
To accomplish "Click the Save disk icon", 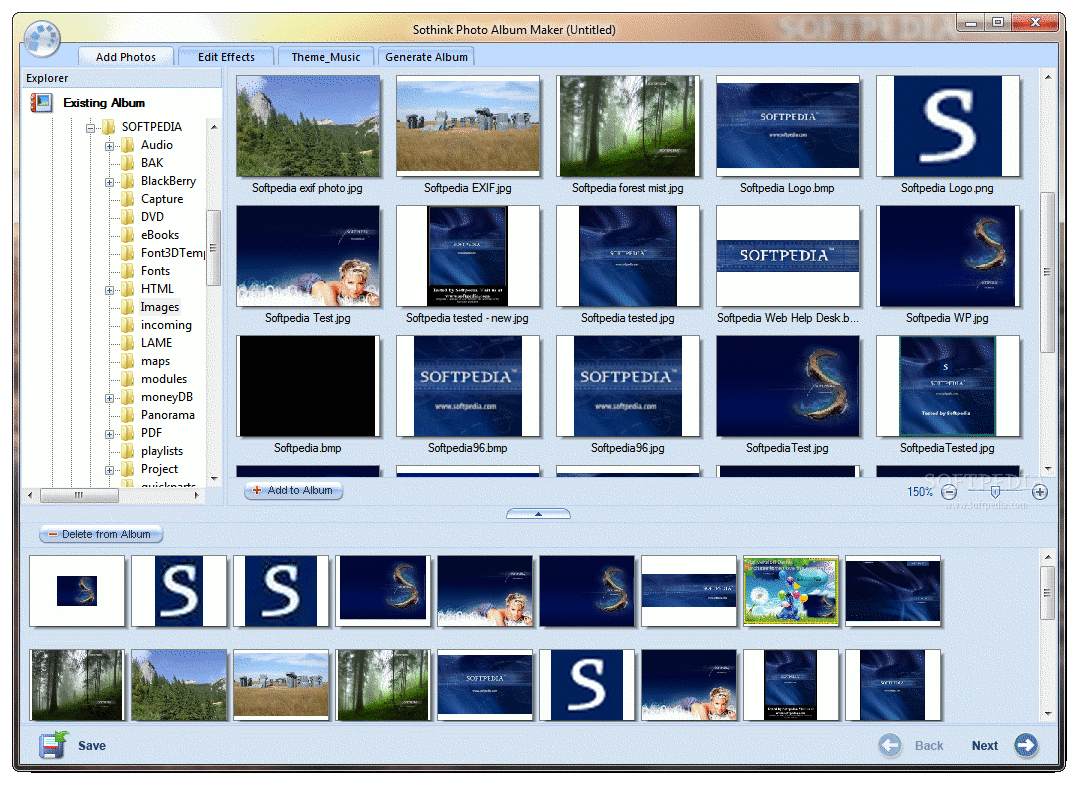I will click(x=53, y=746).
